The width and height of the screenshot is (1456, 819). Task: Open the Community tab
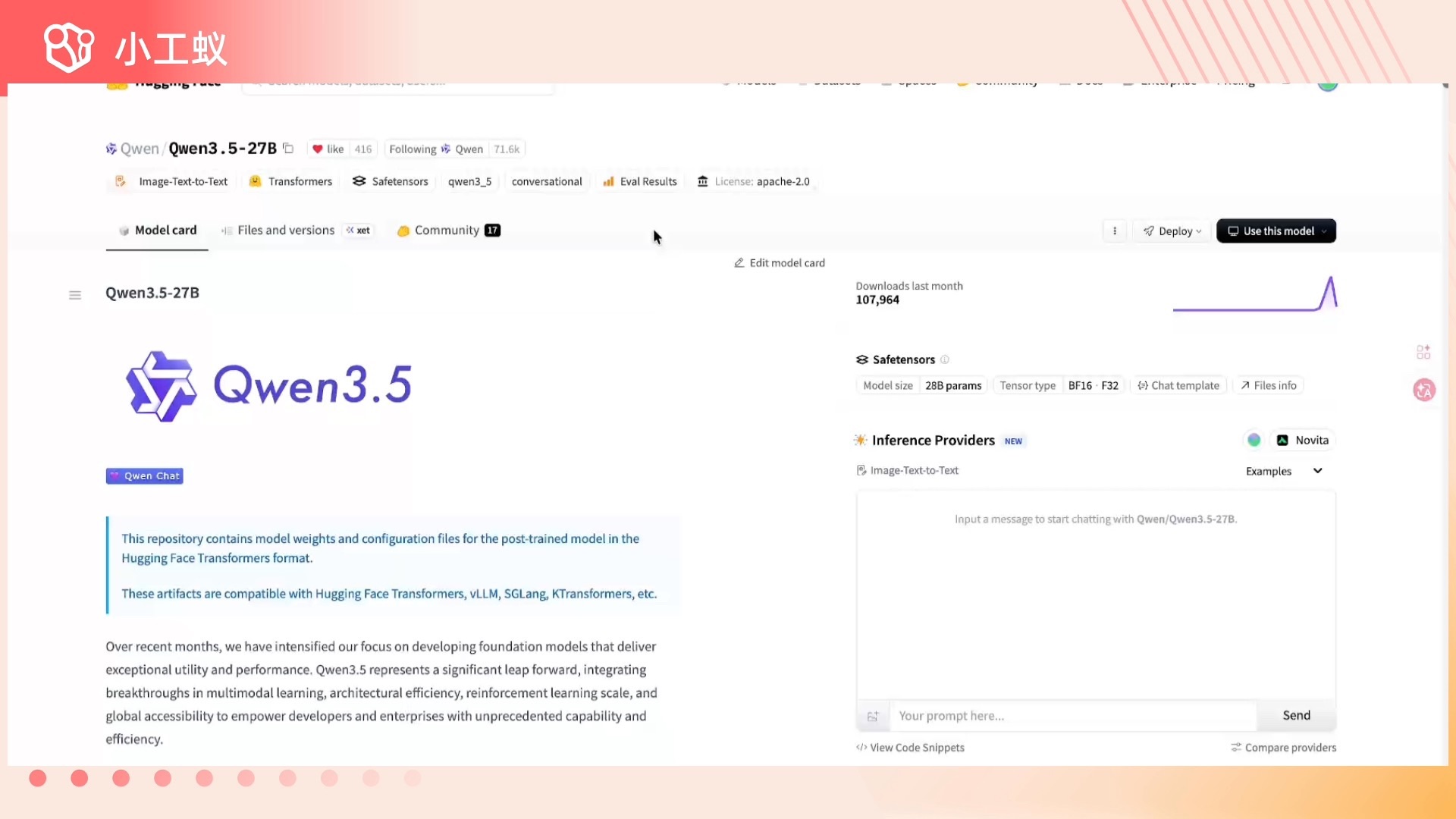pos(447,231)
